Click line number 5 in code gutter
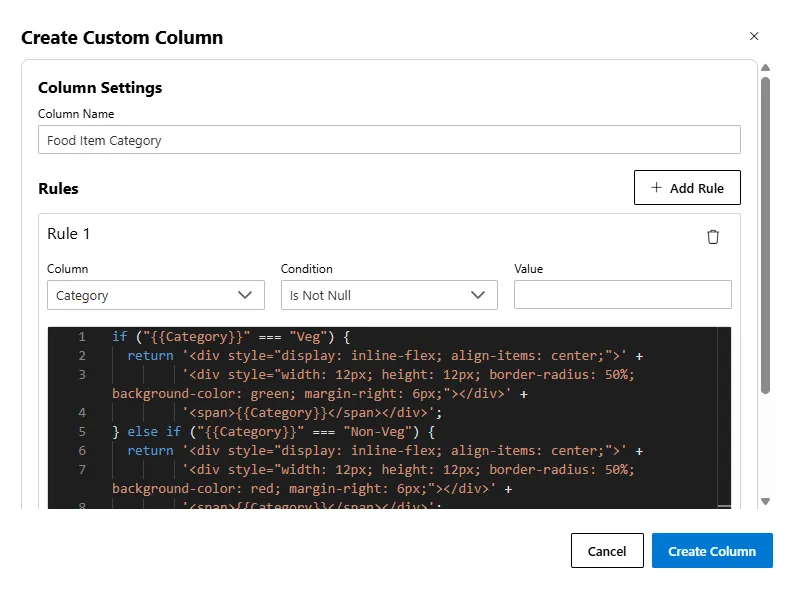Screen dimensions: 796x598 [x=81, y=431]
